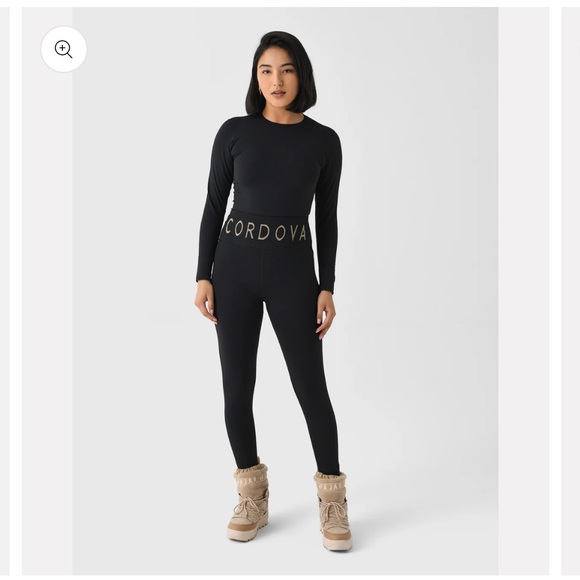Show the previous gallery image at left edge
The image size is (580, 580).
pyautogui.click(x=4, y=291)
